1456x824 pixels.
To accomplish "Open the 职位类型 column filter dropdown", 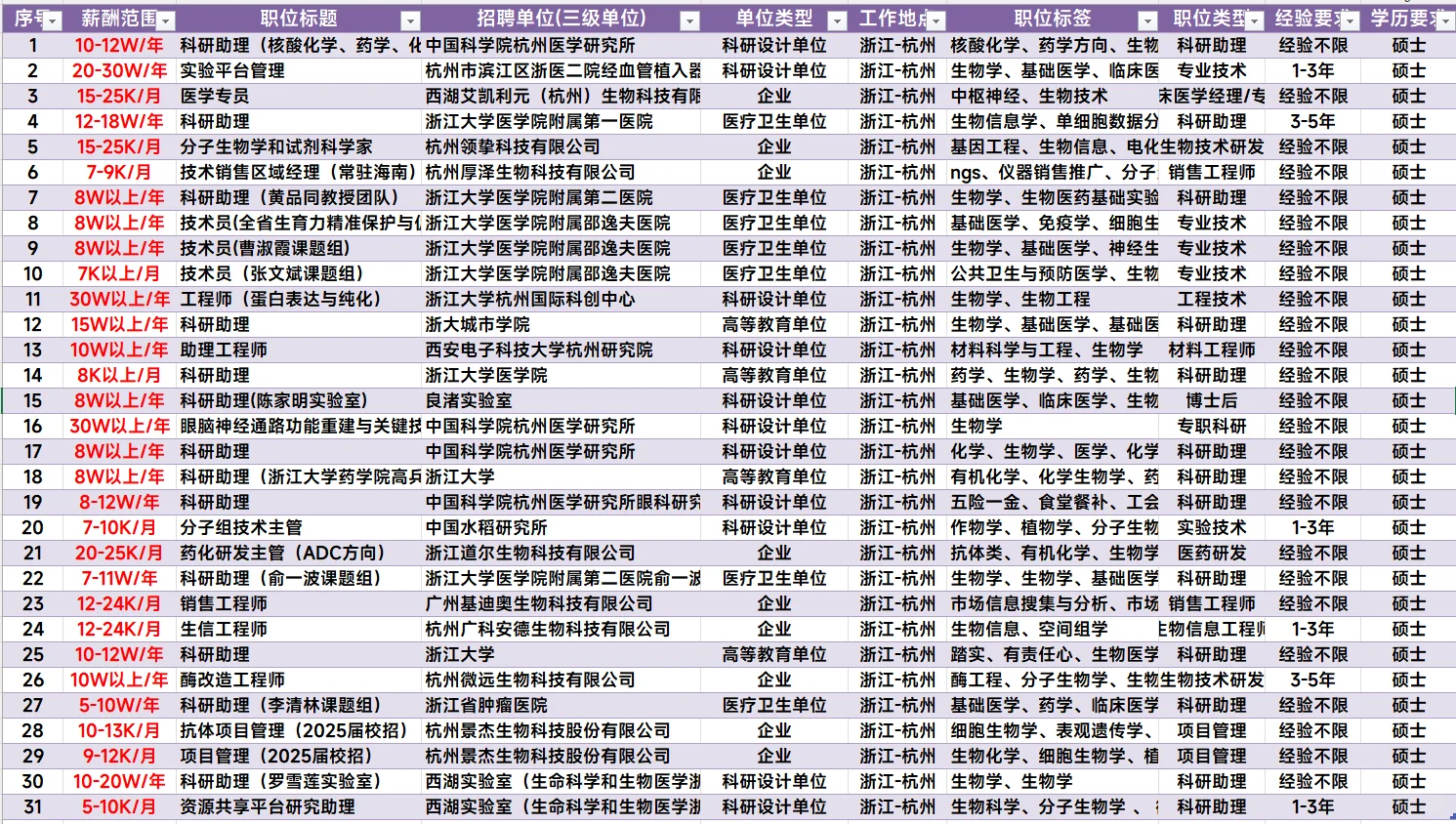I will pyautogui.click(x=1255, y=21).
